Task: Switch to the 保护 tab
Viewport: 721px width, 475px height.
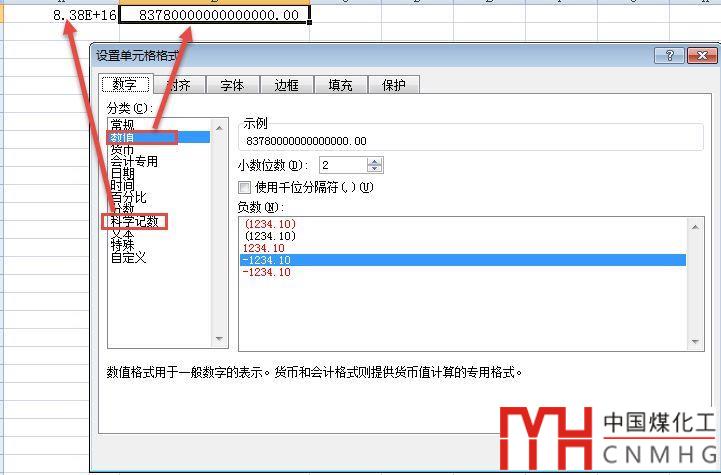Action: (x=394, y=85)
